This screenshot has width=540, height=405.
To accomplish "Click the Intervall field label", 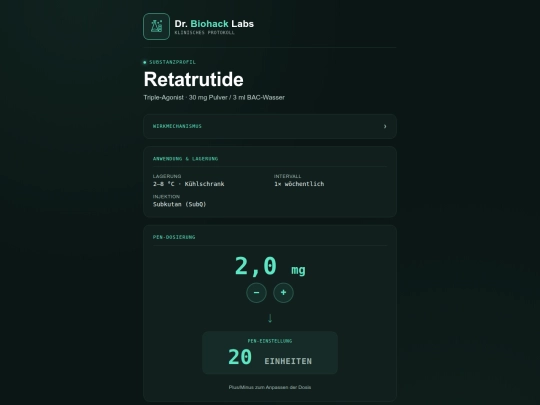I will pyautogui.click(x=288, y=176).
